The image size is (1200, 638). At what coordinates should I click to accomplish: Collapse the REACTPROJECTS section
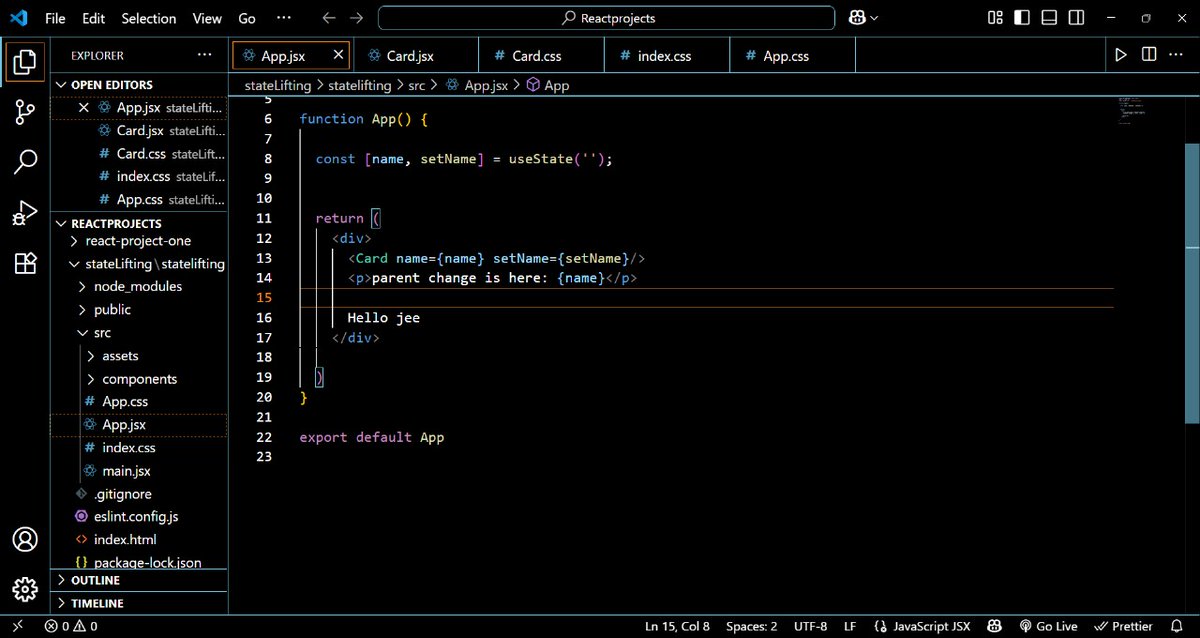click(x=139, y=223)
